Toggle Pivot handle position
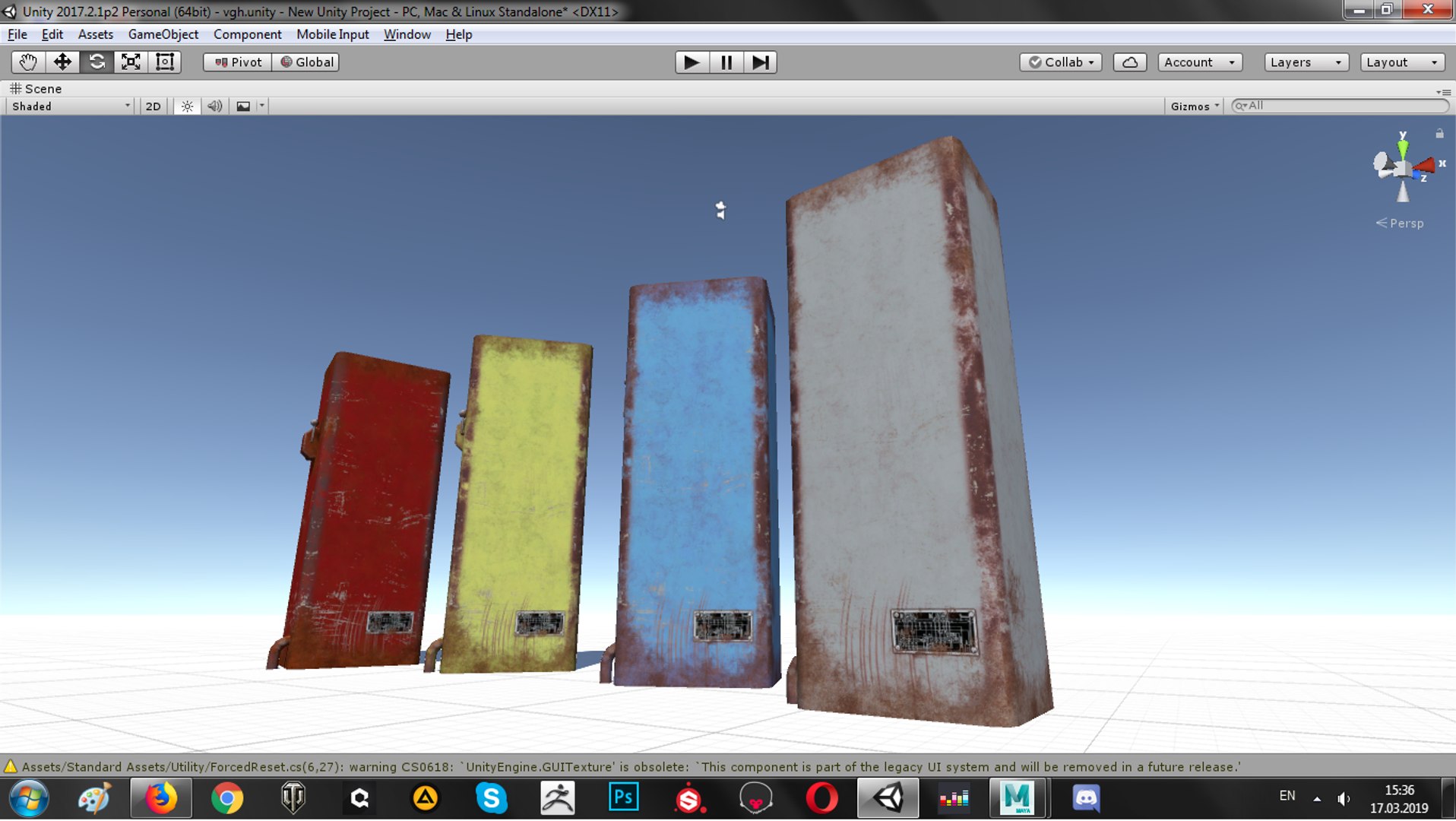The width and height of the screenshot is (1456, 821). click(238, 62)
